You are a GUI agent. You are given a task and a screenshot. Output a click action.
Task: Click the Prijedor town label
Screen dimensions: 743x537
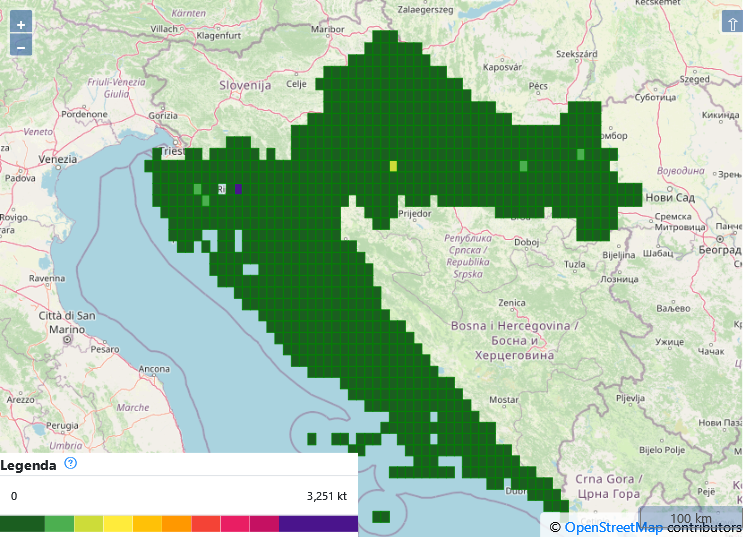click(414, 213)
